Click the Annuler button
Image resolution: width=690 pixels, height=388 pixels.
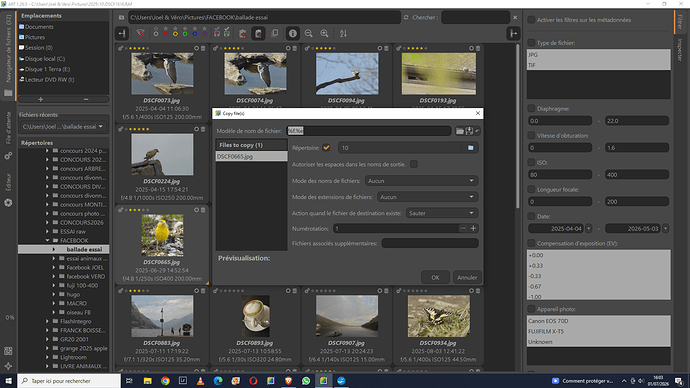click(467, 278)
